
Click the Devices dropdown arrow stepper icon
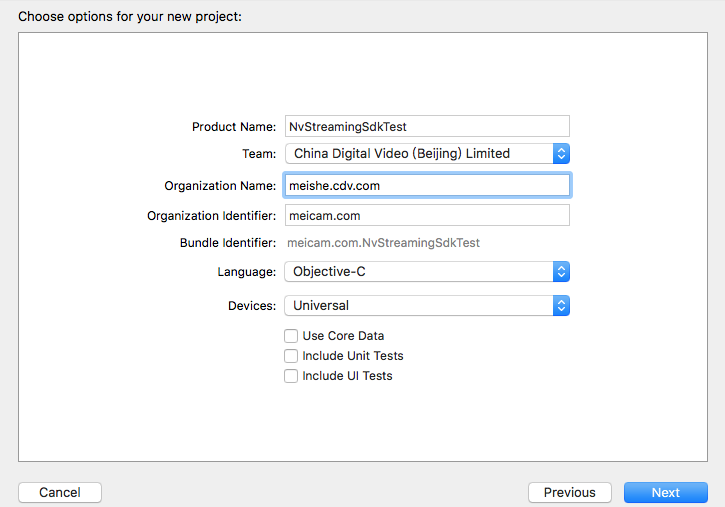561,305
